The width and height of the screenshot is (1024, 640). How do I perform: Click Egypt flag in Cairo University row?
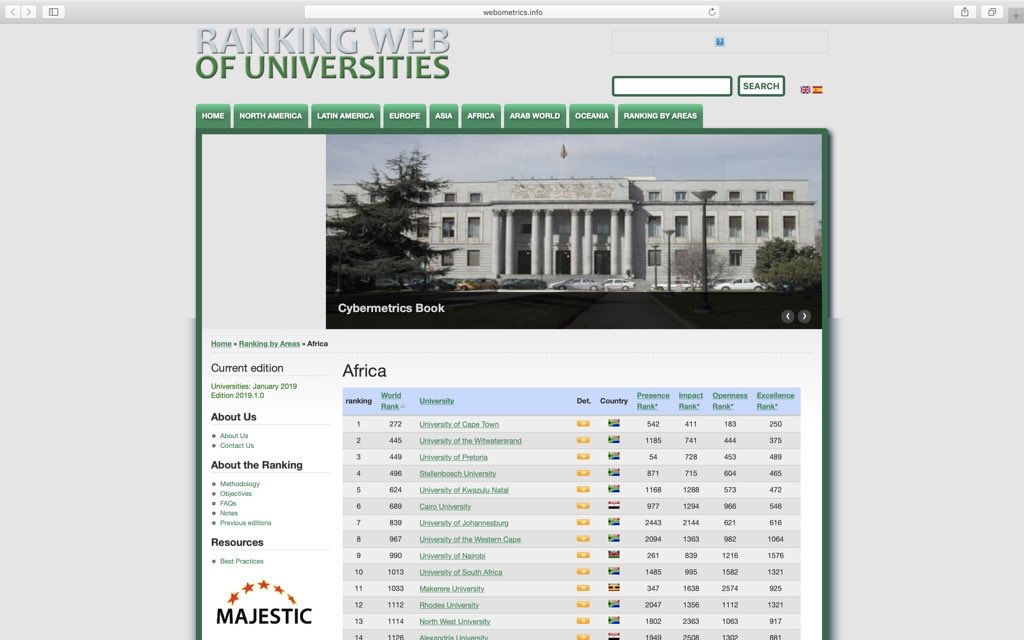click(614, 505)
